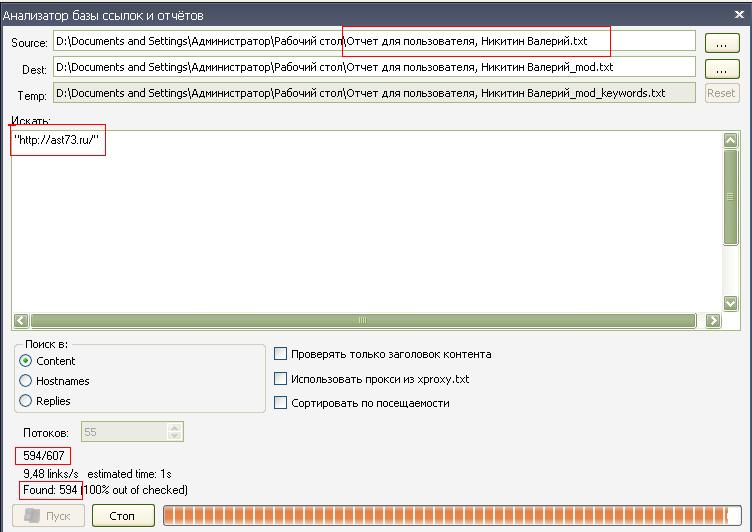Viewport: 752px width, 532px height.
Task: Click the estimated time: 1s text
Action: pos(129,474)
